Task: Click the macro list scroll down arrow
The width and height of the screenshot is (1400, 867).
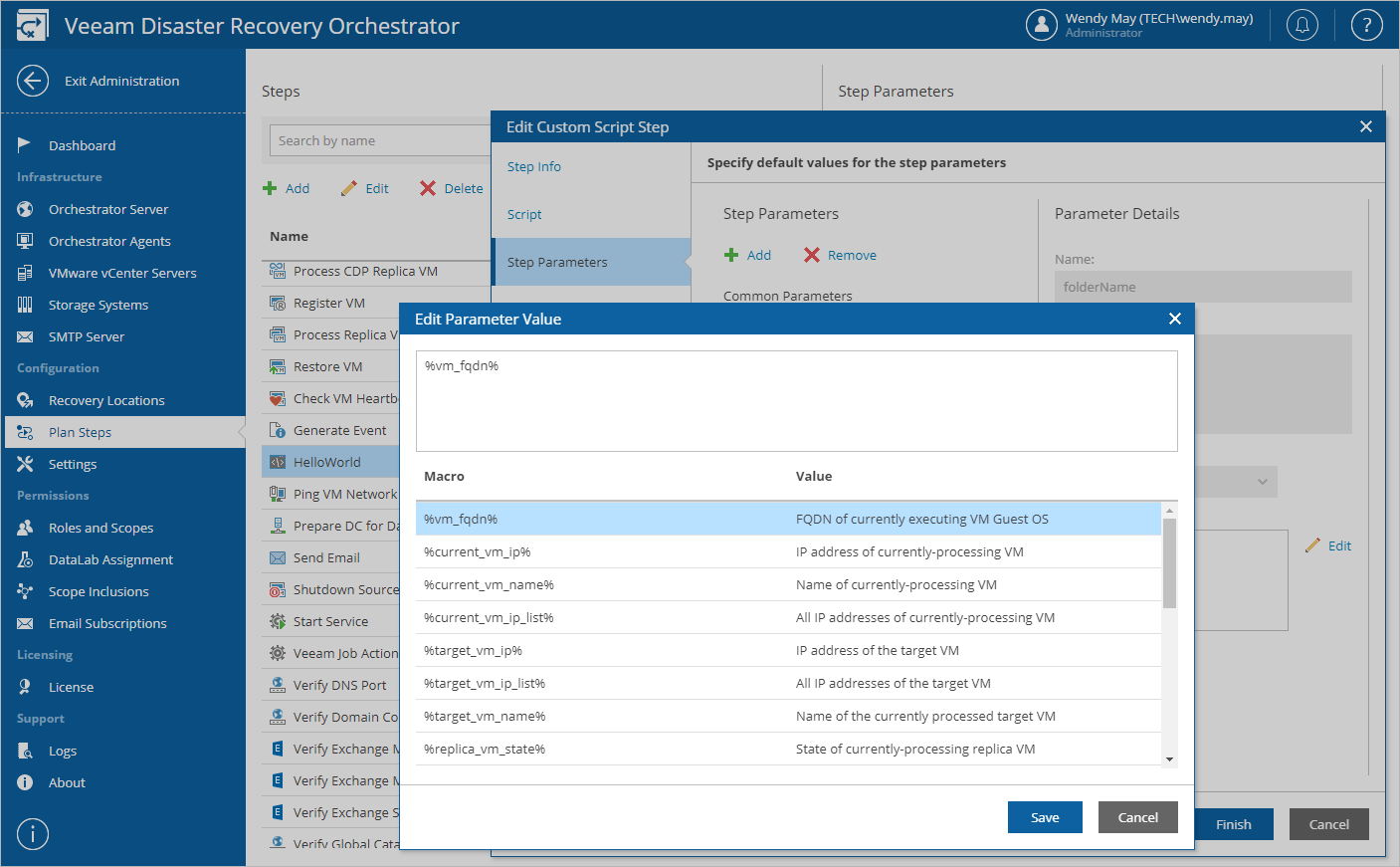Action: [1169, 759]
